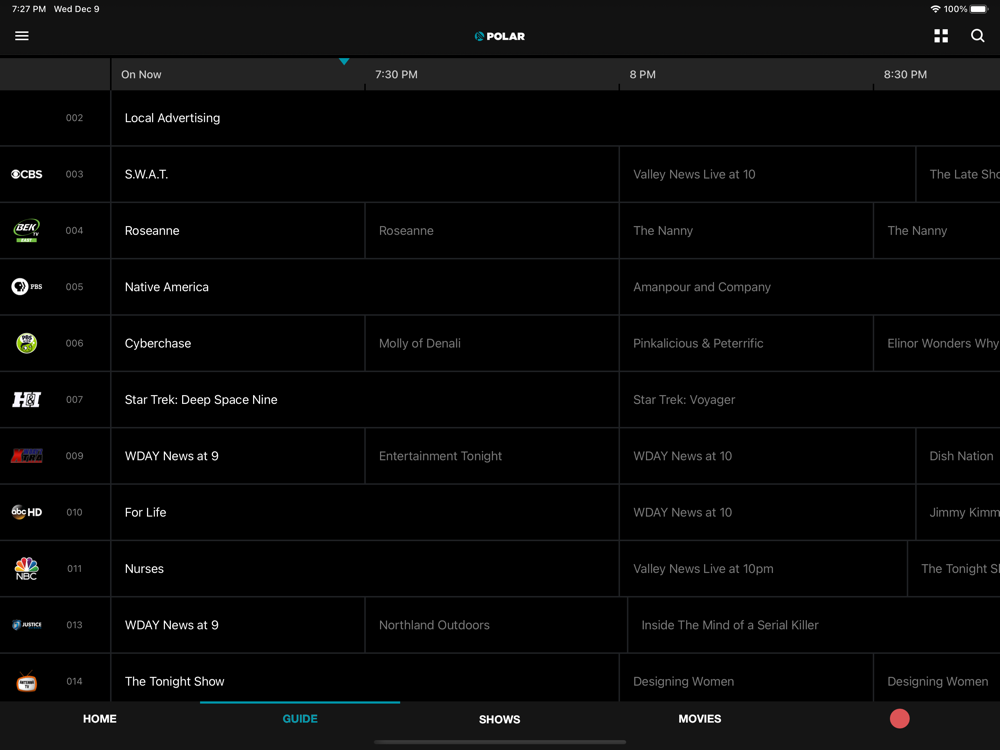The image size is (1000, 750).
Task: Open Entertainment Tonight listing
Action: [492, 455]
